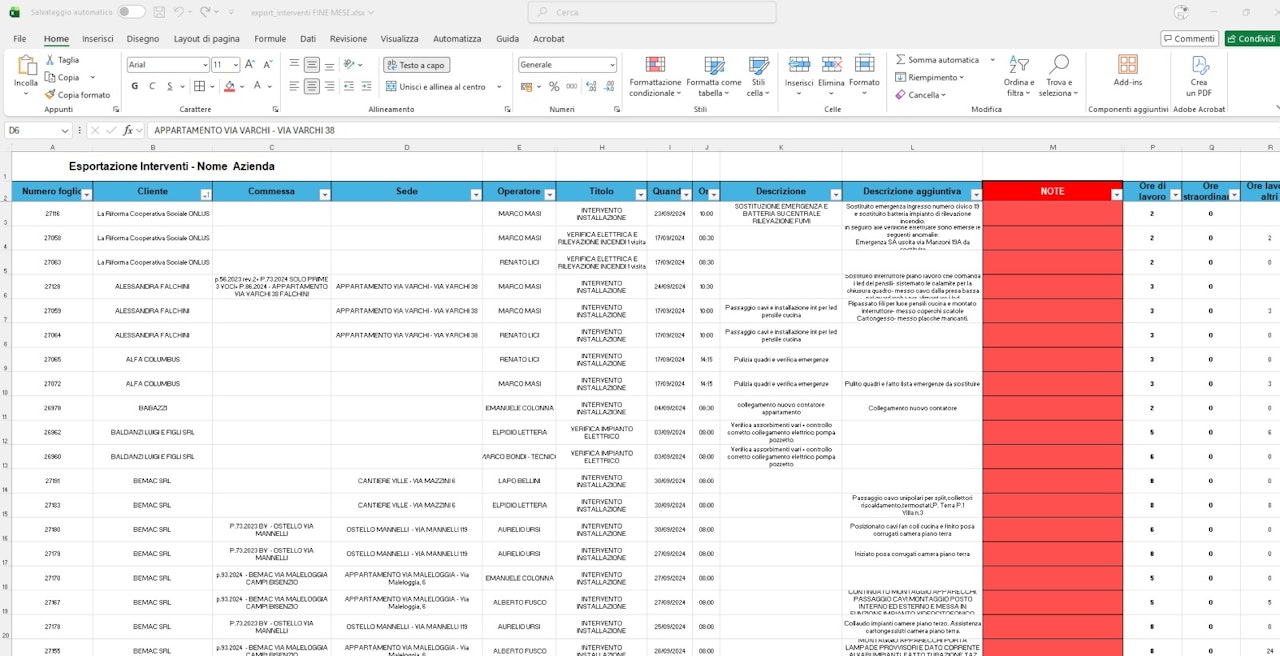The width and height of the screenshot is (1280, 656).
Task: Toggle bold with the G button
Action: [x=134, y=86]
